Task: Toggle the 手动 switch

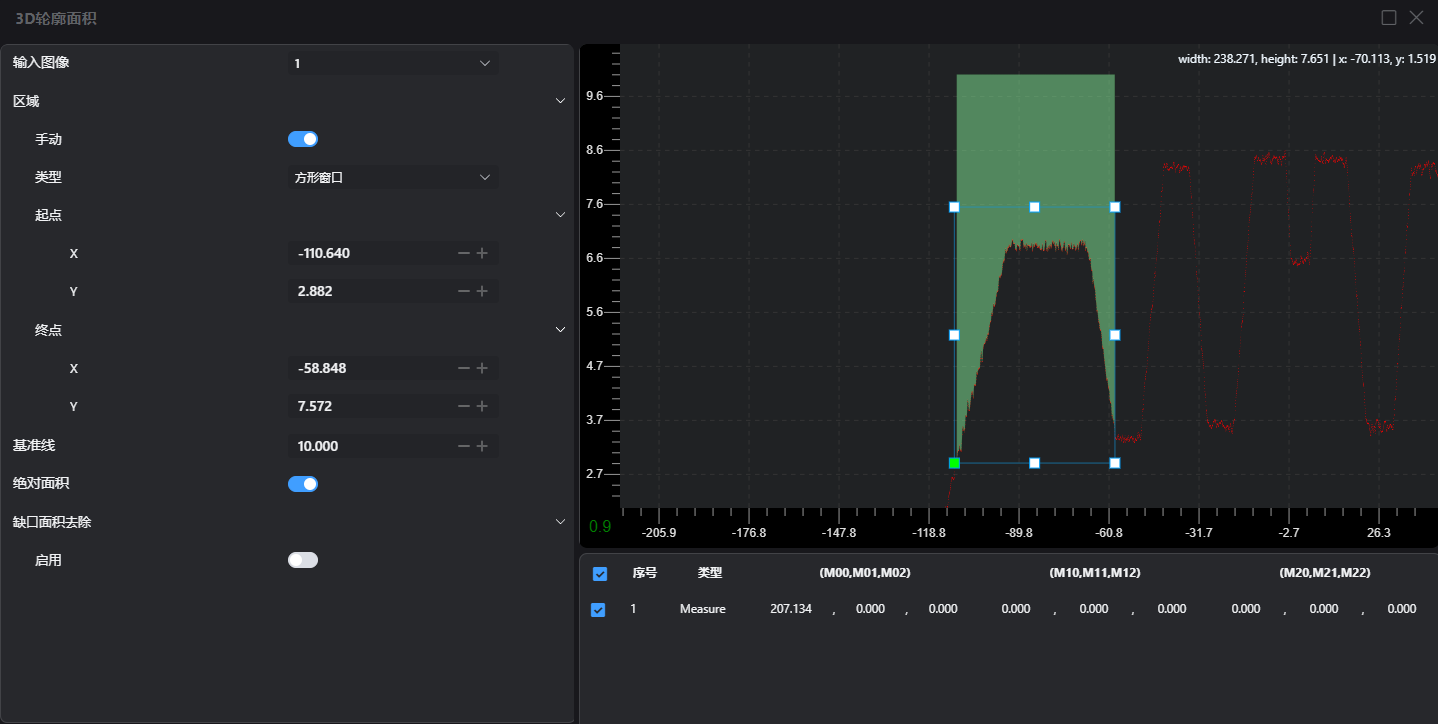Action: (x=303, y=139)
